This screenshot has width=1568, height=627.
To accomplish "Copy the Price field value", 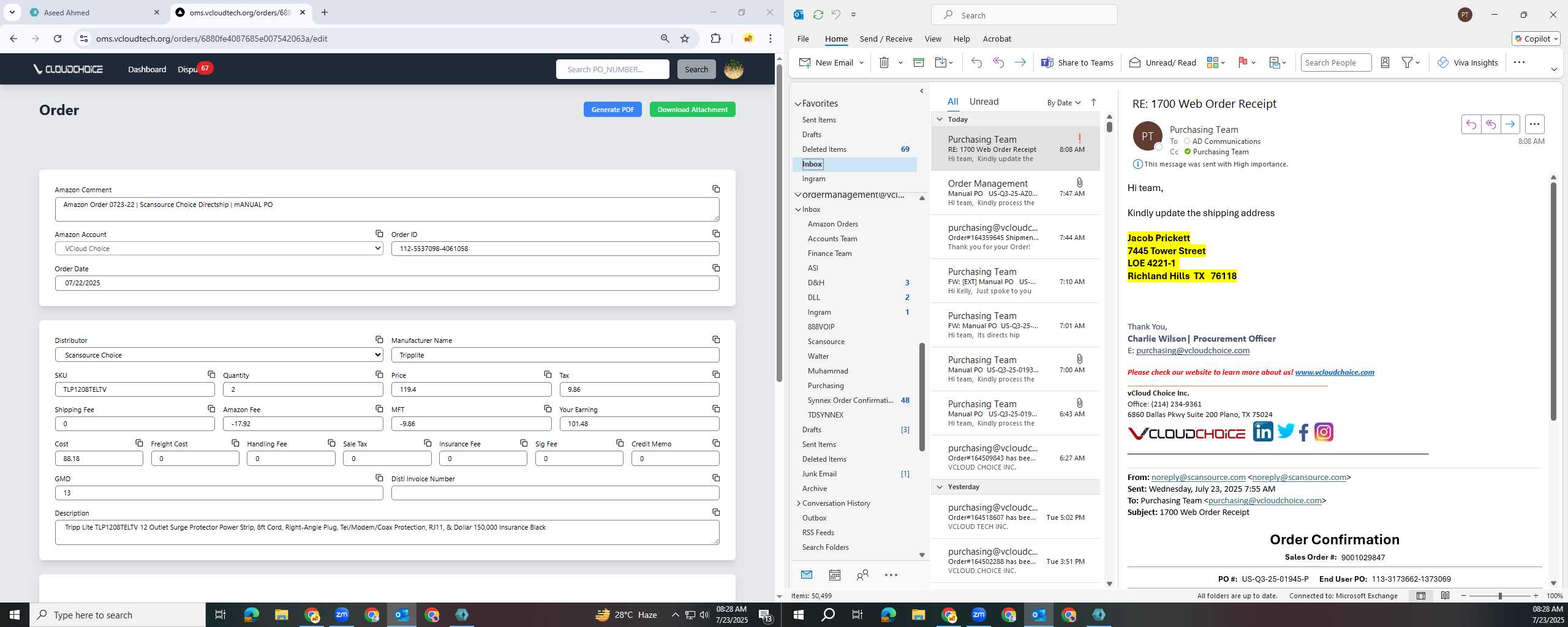I will 548,375.
